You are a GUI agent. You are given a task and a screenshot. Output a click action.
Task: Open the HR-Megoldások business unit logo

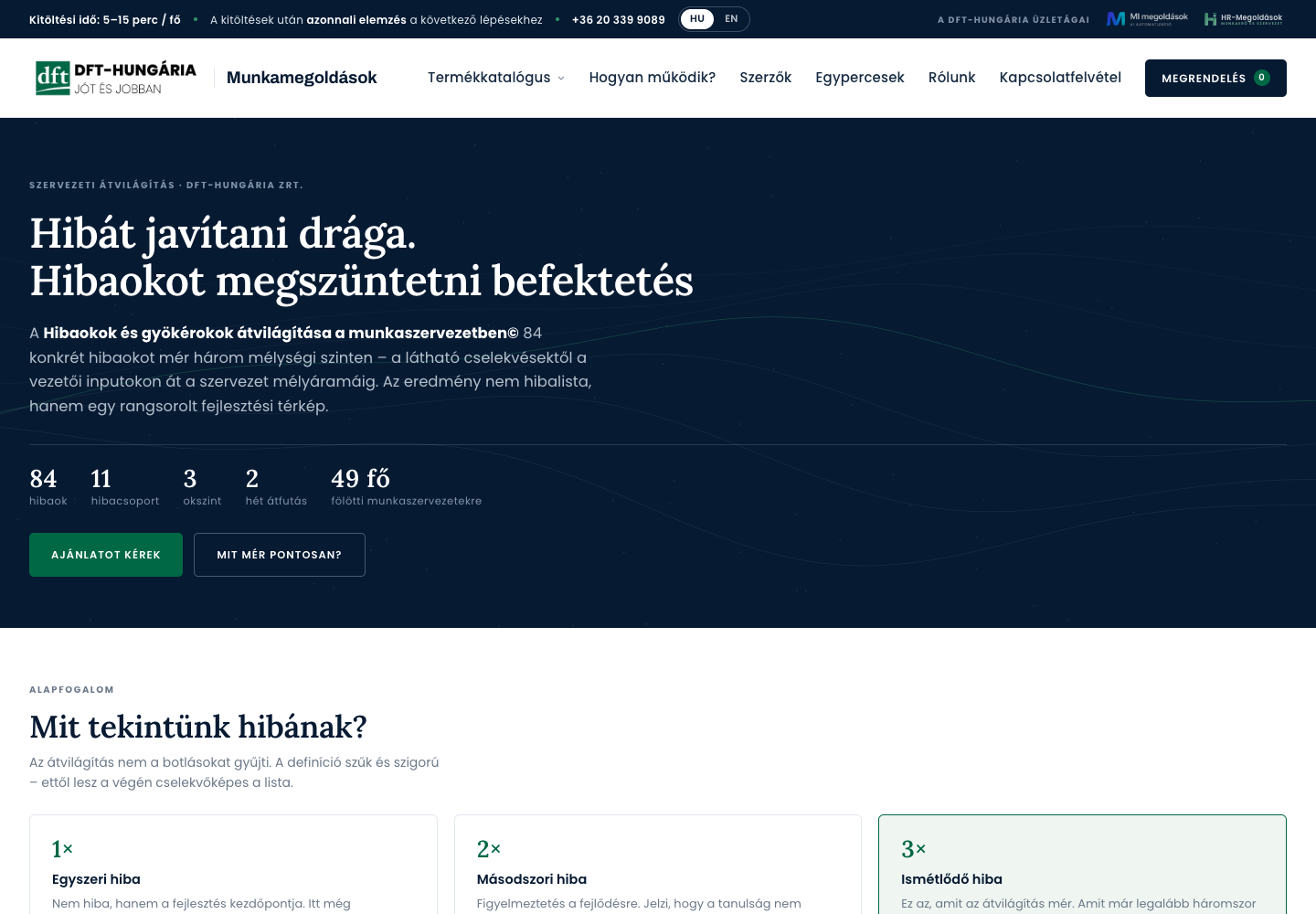[x=1244, y=19]
